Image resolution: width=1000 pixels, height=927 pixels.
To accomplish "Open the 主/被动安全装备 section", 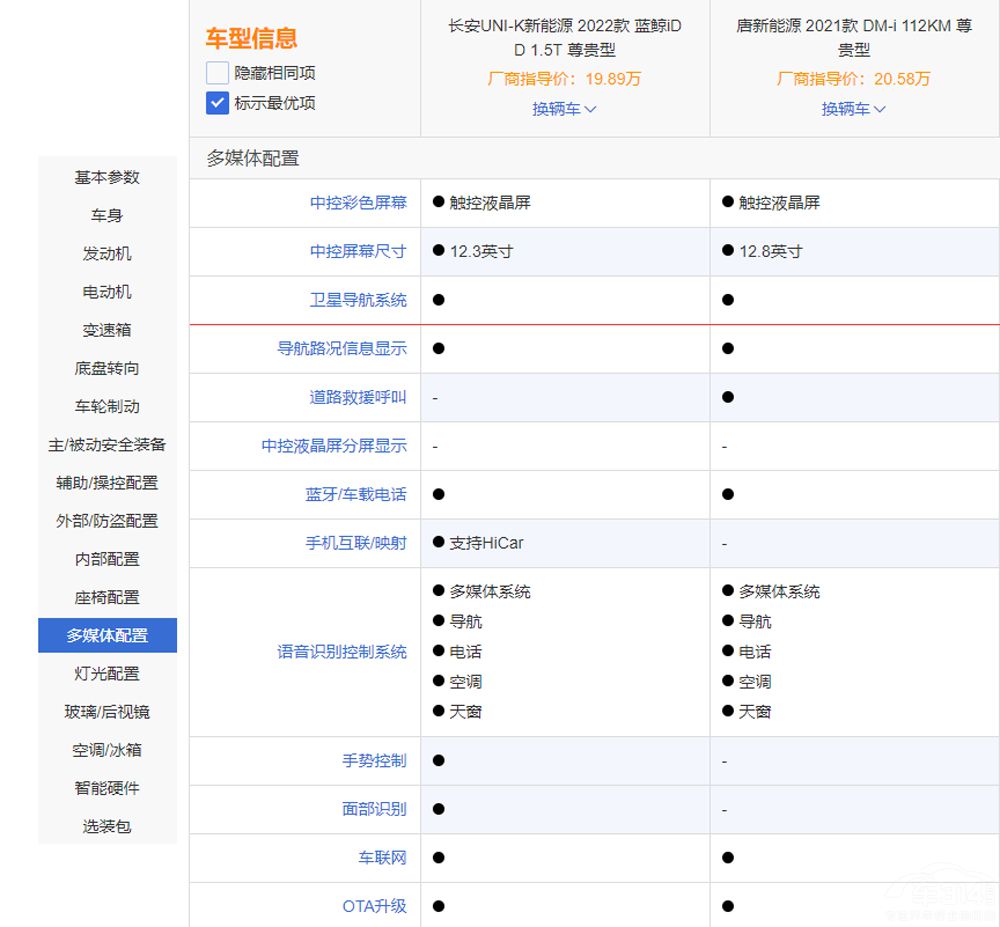I will pos(107,444).
